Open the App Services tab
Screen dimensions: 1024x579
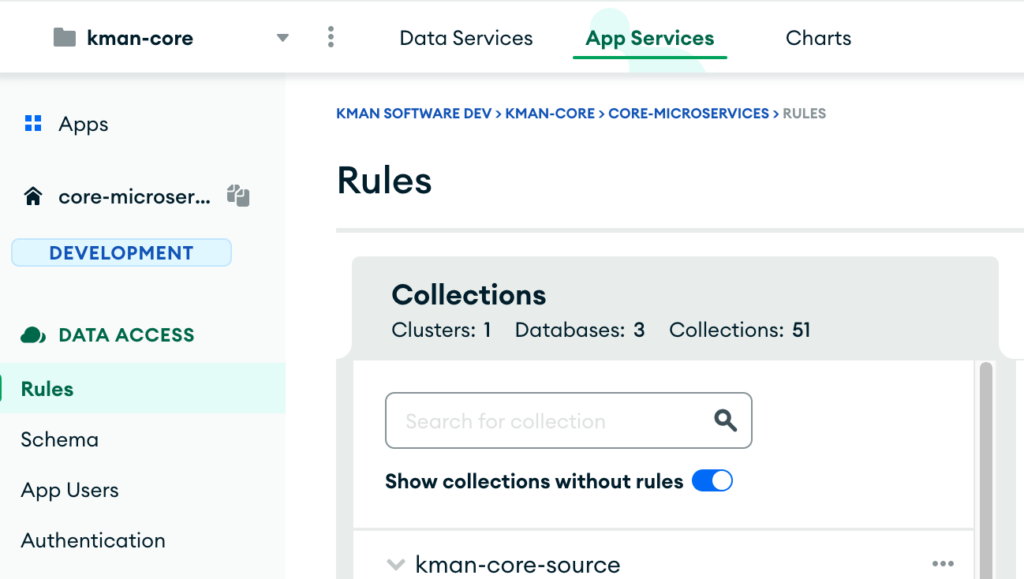pyautogui.click(x=649, y=38)
